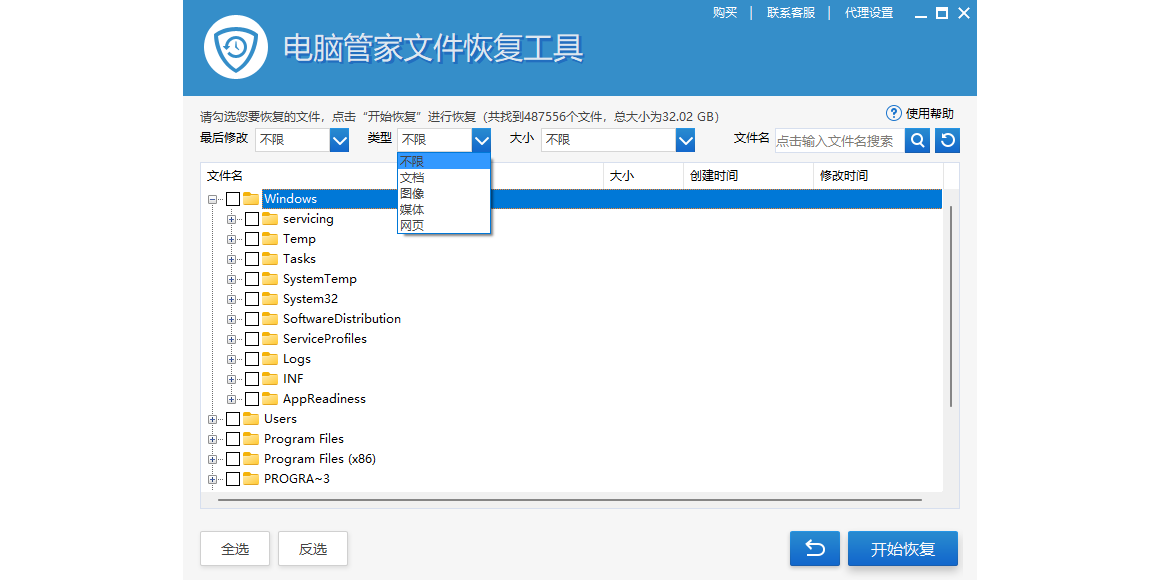The width and height of the screenshot is (1160, 580).
Task: Check the Windows folder checkbox
Action: [x=233, y=199]
